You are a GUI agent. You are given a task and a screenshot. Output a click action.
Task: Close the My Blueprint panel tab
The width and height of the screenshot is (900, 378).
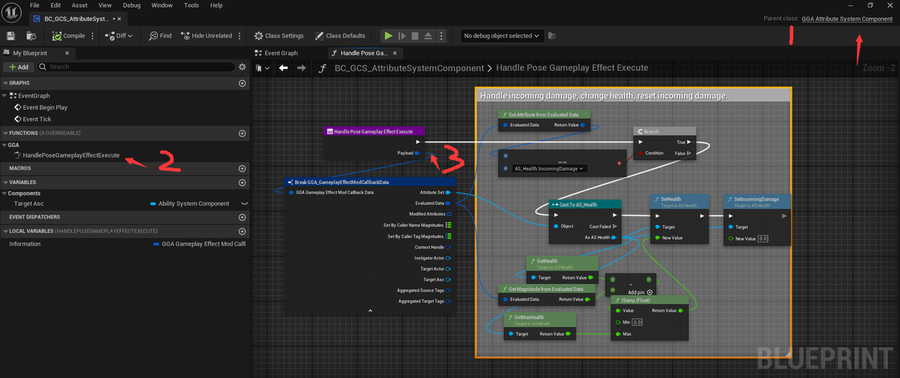(67, 53)
